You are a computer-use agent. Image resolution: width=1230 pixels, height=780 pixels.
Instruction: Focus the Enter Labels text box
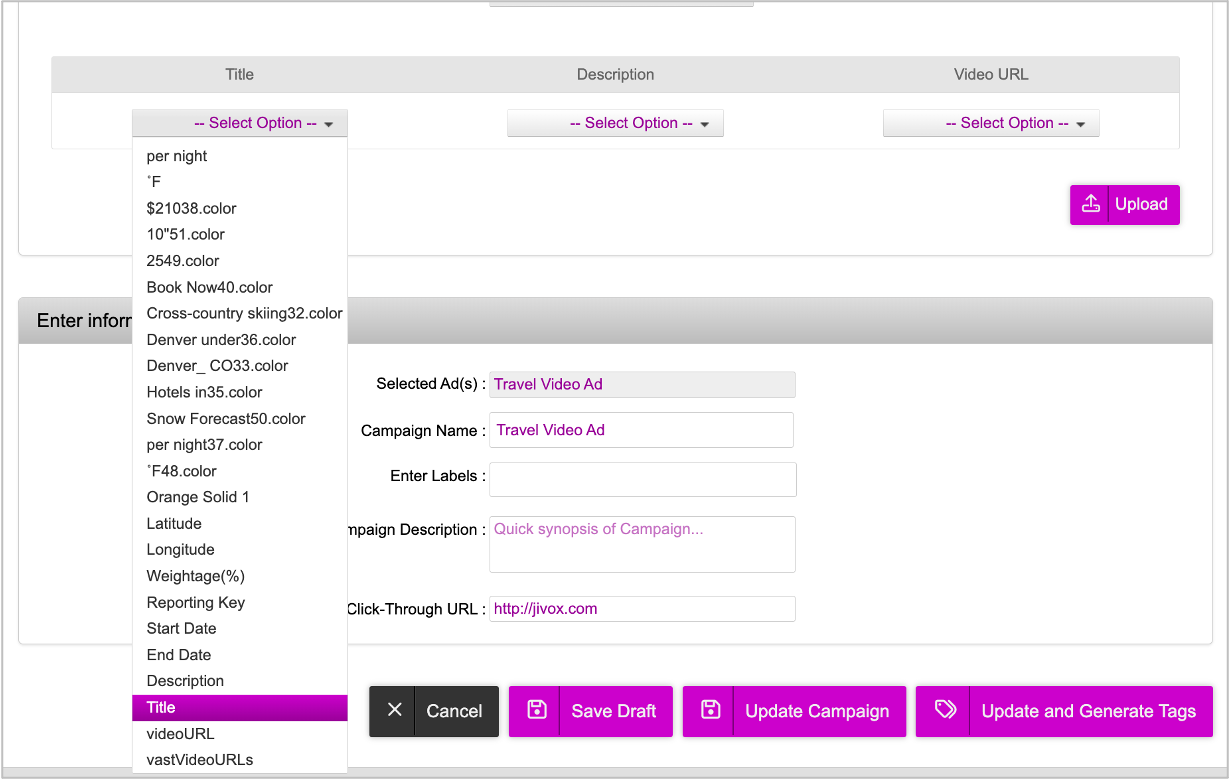642,479
